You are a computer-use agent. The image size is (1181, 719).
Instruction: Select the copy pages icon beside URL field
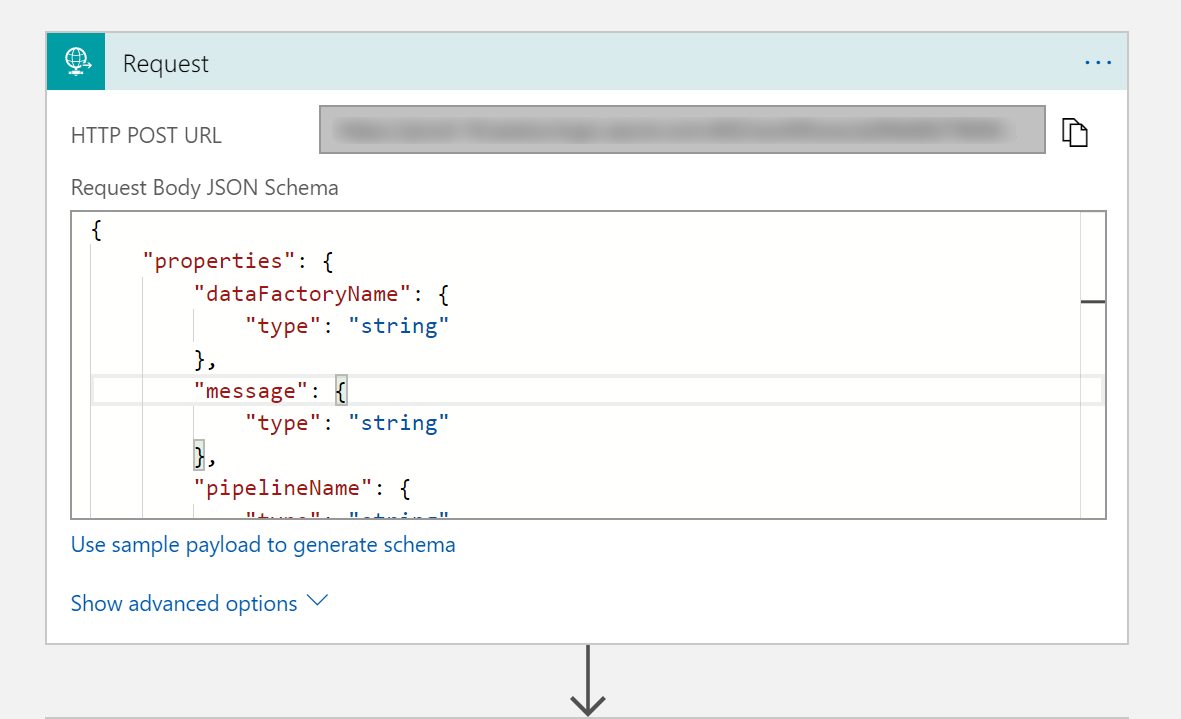click(1075, 131)
